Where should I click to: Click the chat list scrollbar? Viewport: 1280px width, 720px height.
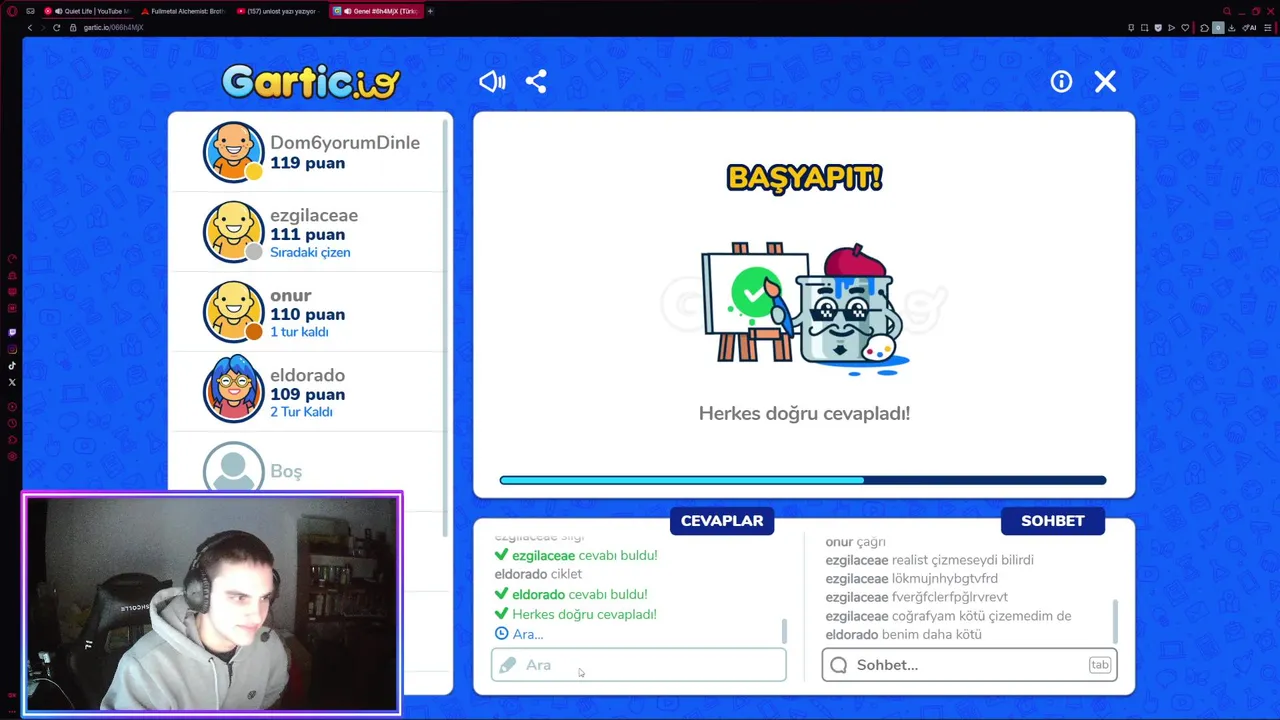coord(1115,621)
